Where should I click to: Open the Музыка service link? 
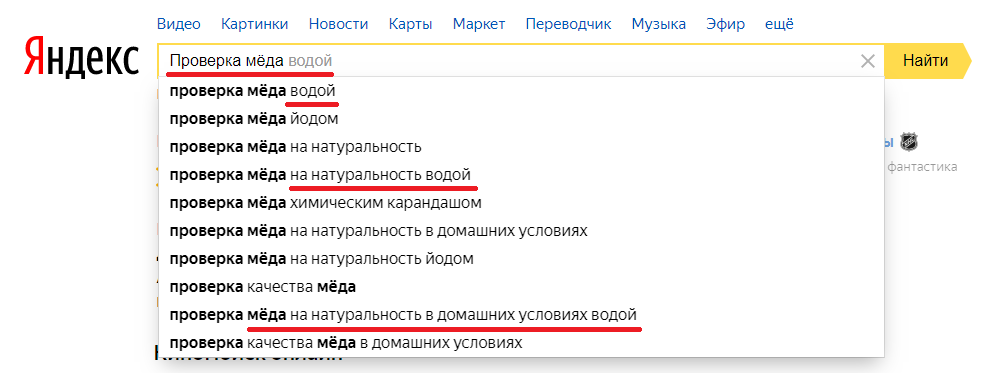click(x=659, y=24)
